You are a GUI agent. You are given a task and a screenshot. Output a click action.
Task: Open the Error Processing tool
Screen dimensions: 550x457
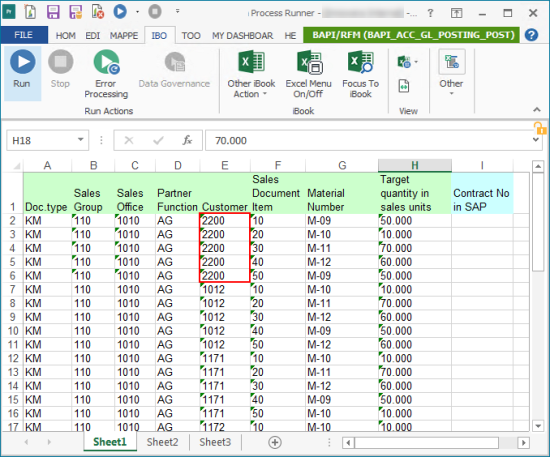[106, 74]
